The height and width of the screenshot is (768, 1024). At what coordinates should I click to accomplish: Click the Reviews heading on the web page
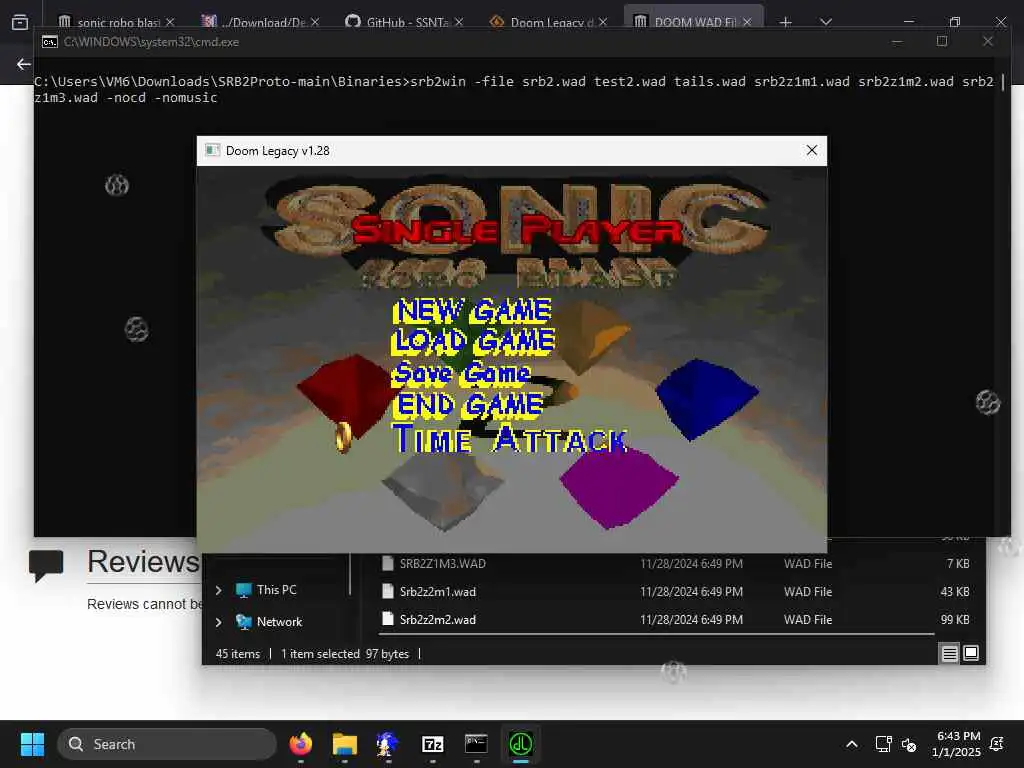[x=143, y=561]
